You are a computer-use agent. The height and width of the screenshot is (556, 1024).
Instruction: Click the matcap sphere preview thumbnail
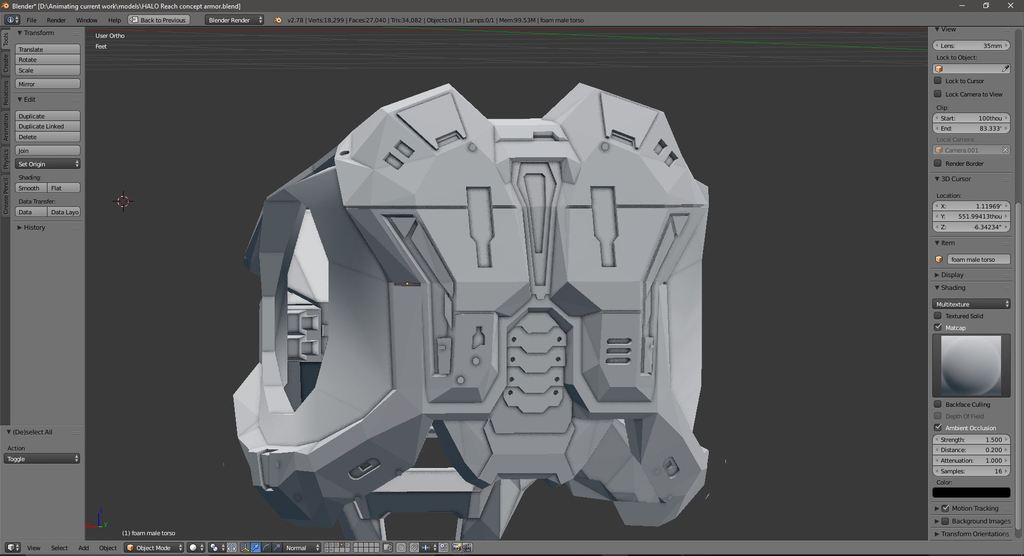tap(971, 365)
